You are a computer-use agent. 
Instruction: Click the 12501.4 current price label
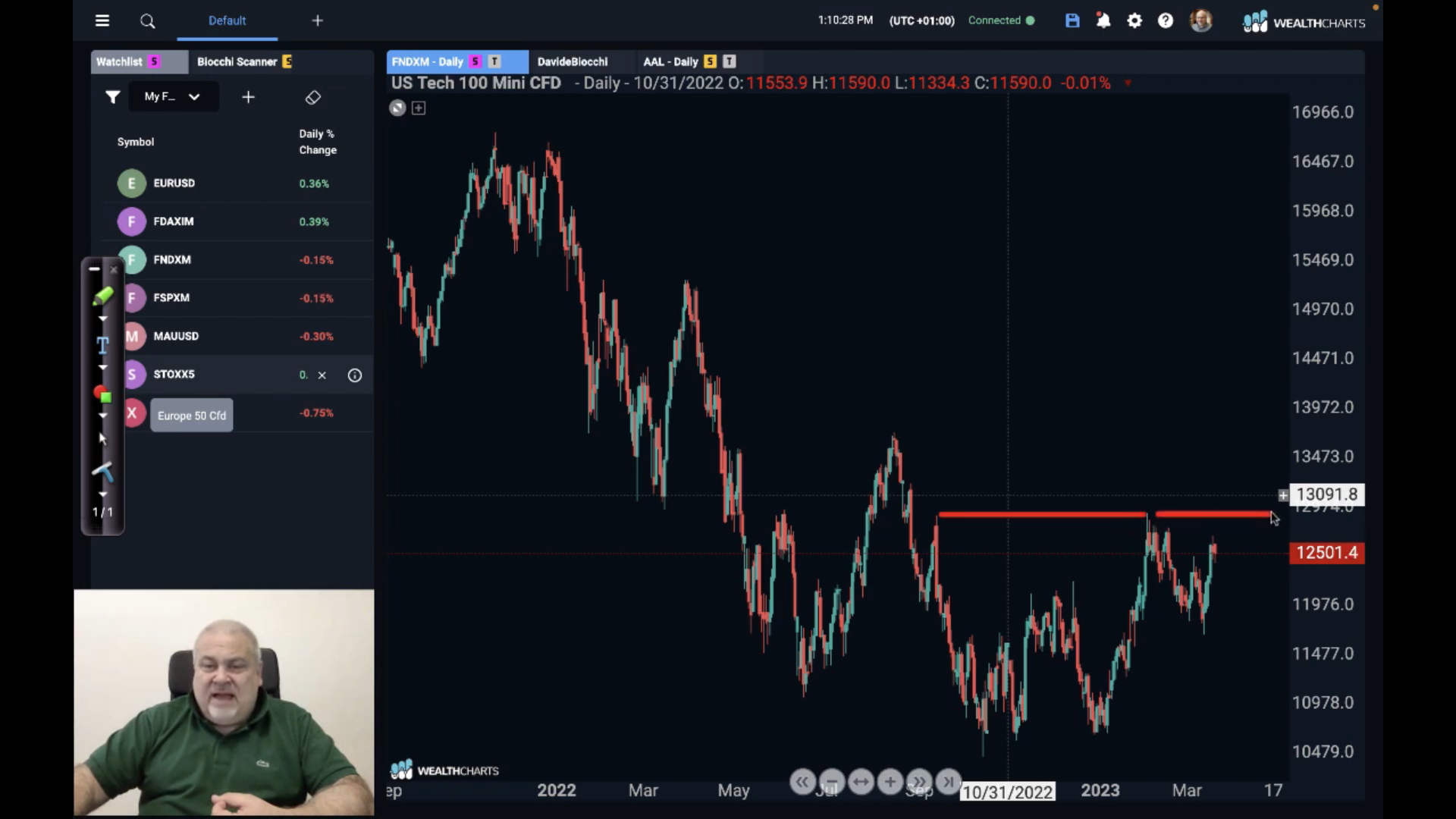tap(1327, 553)
